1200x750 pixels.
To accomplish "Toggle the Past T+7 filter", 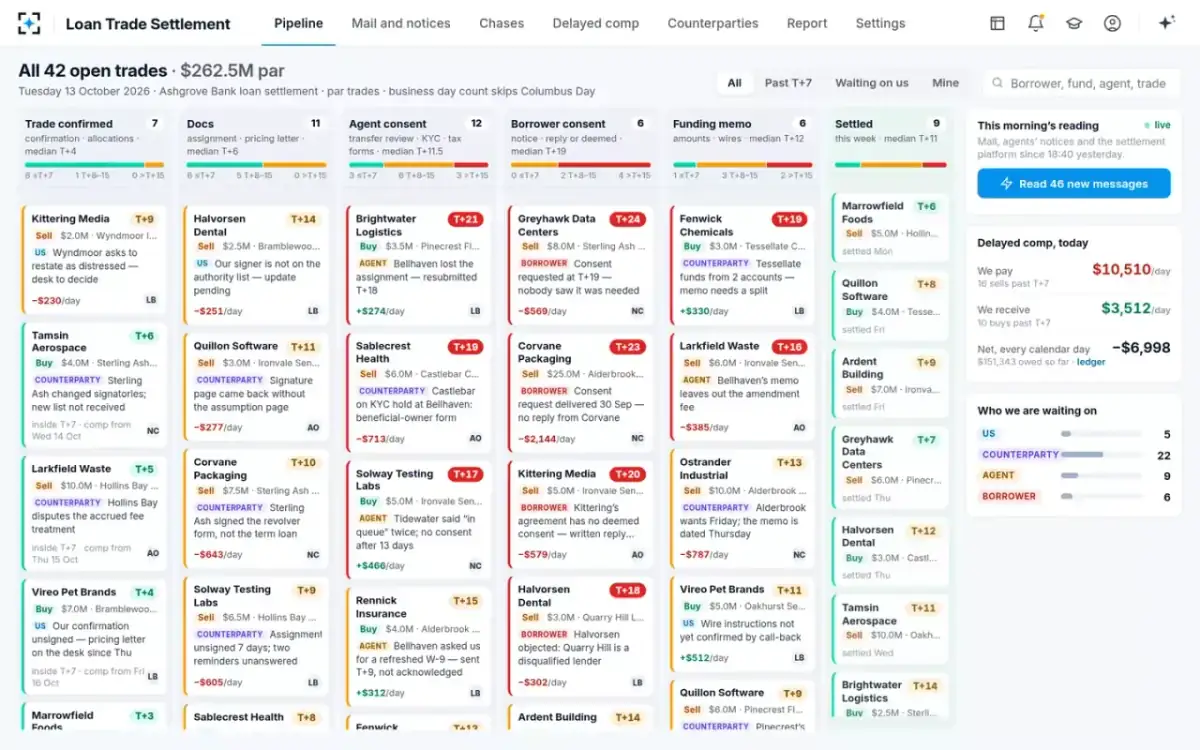I will (x=788, y=83).
